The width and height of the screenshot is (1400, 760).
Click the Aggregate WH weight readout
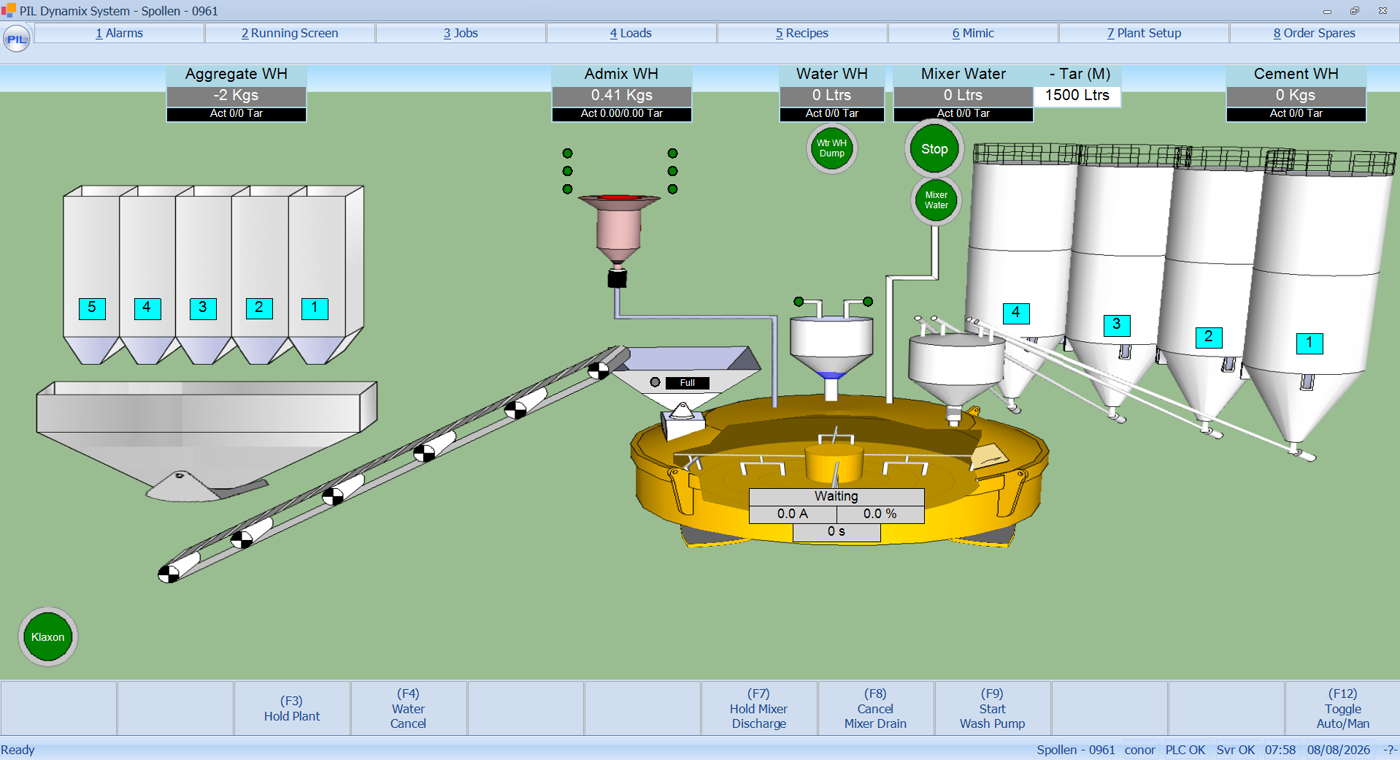(x=236, y=95)
